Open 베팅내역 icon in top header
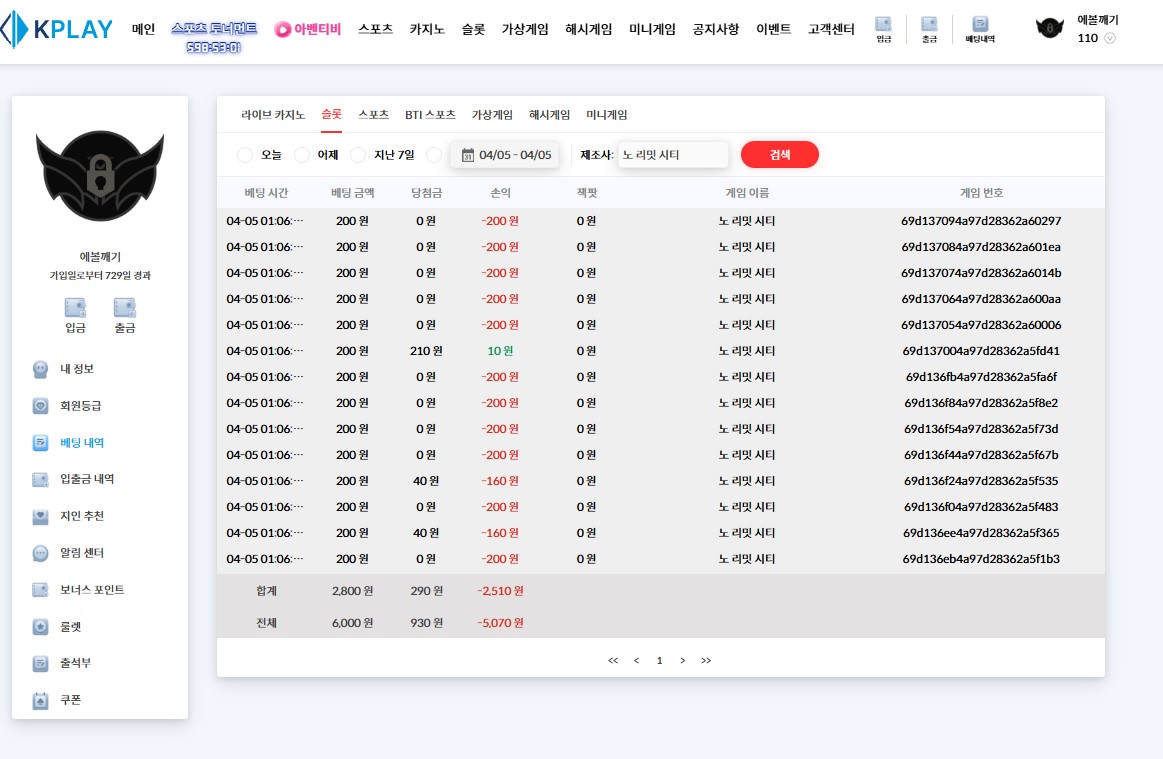The width and height of the screenshot is (1163, 759). [980, 29]
